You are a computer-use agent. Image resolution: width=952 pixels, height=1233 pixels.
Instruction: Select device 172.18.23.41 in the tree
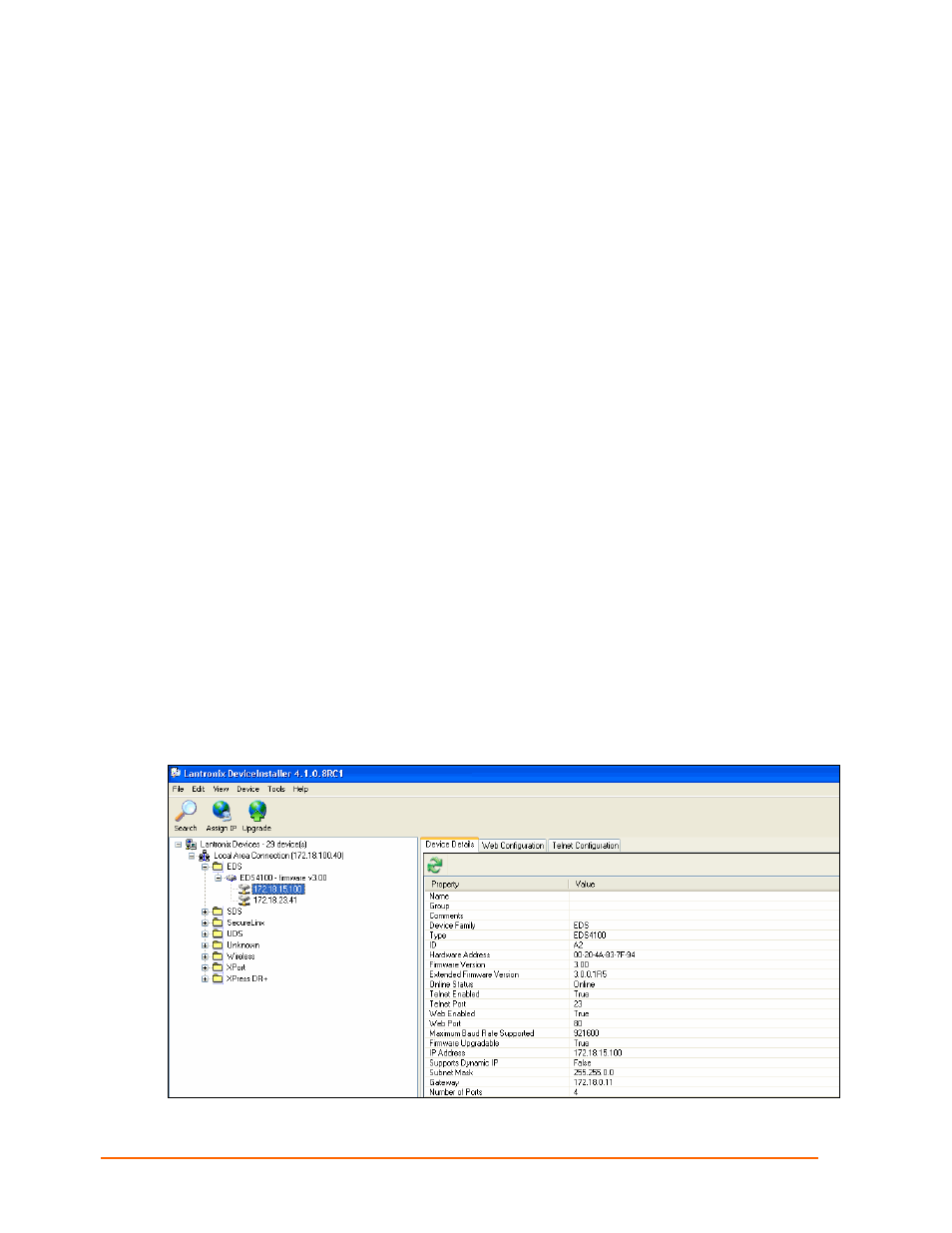[275, 901]
